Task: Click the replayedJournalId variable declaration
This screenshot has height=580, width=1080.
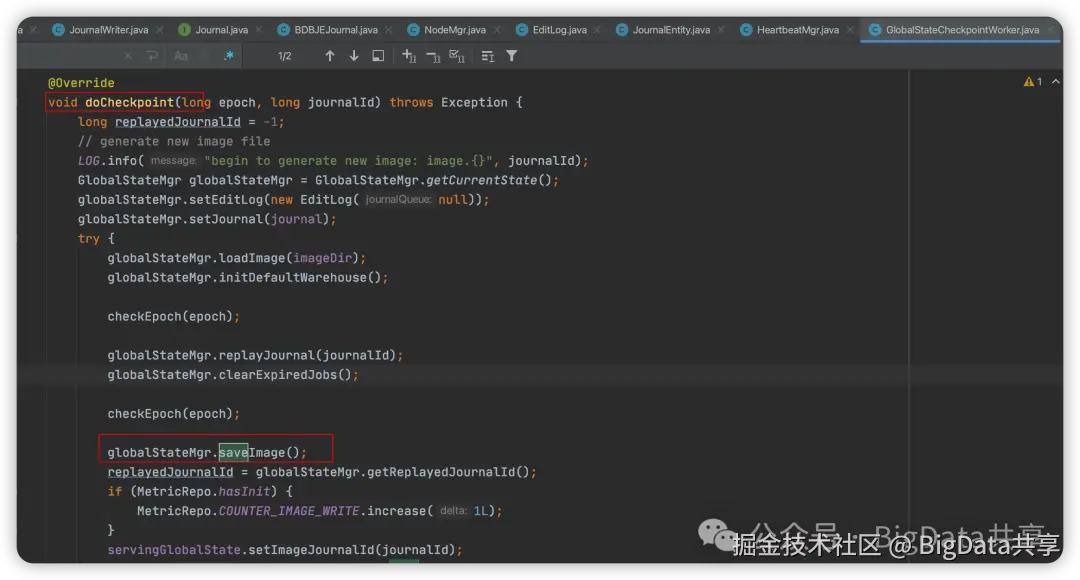Action: [x=178, y=122]
